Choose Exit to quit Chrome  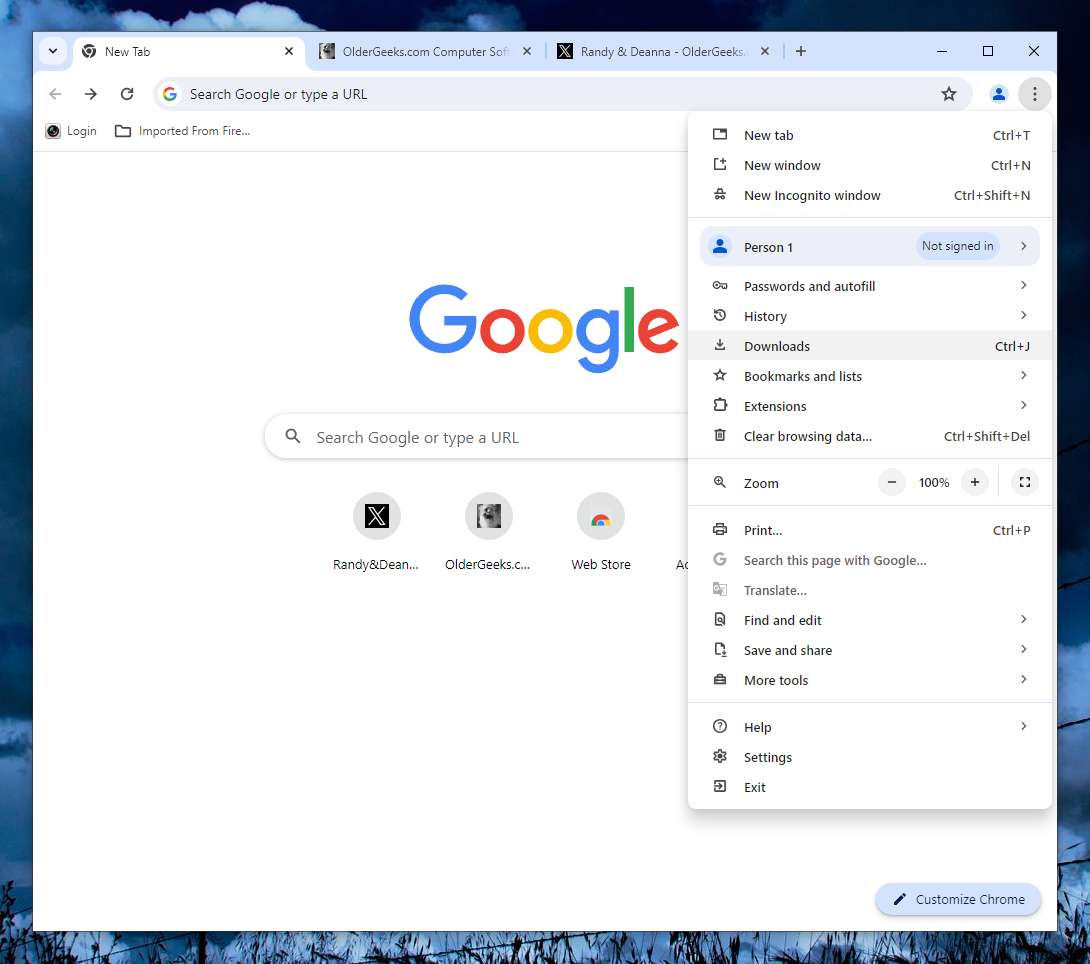[x=870, y=787]
